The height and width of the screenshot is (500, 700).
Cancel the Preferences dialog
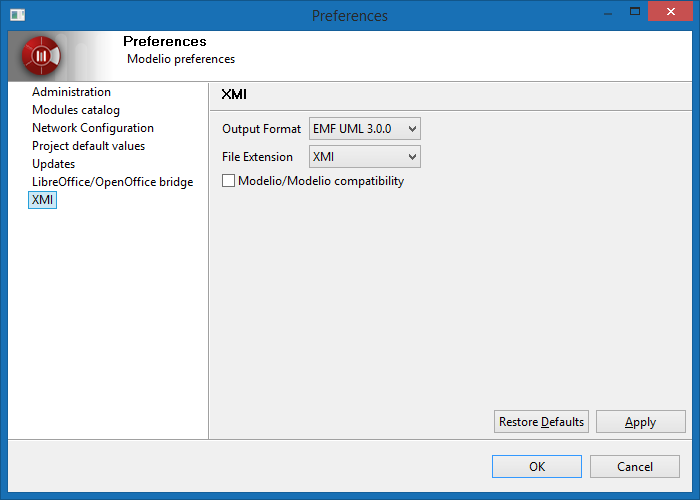coord(635,466)
